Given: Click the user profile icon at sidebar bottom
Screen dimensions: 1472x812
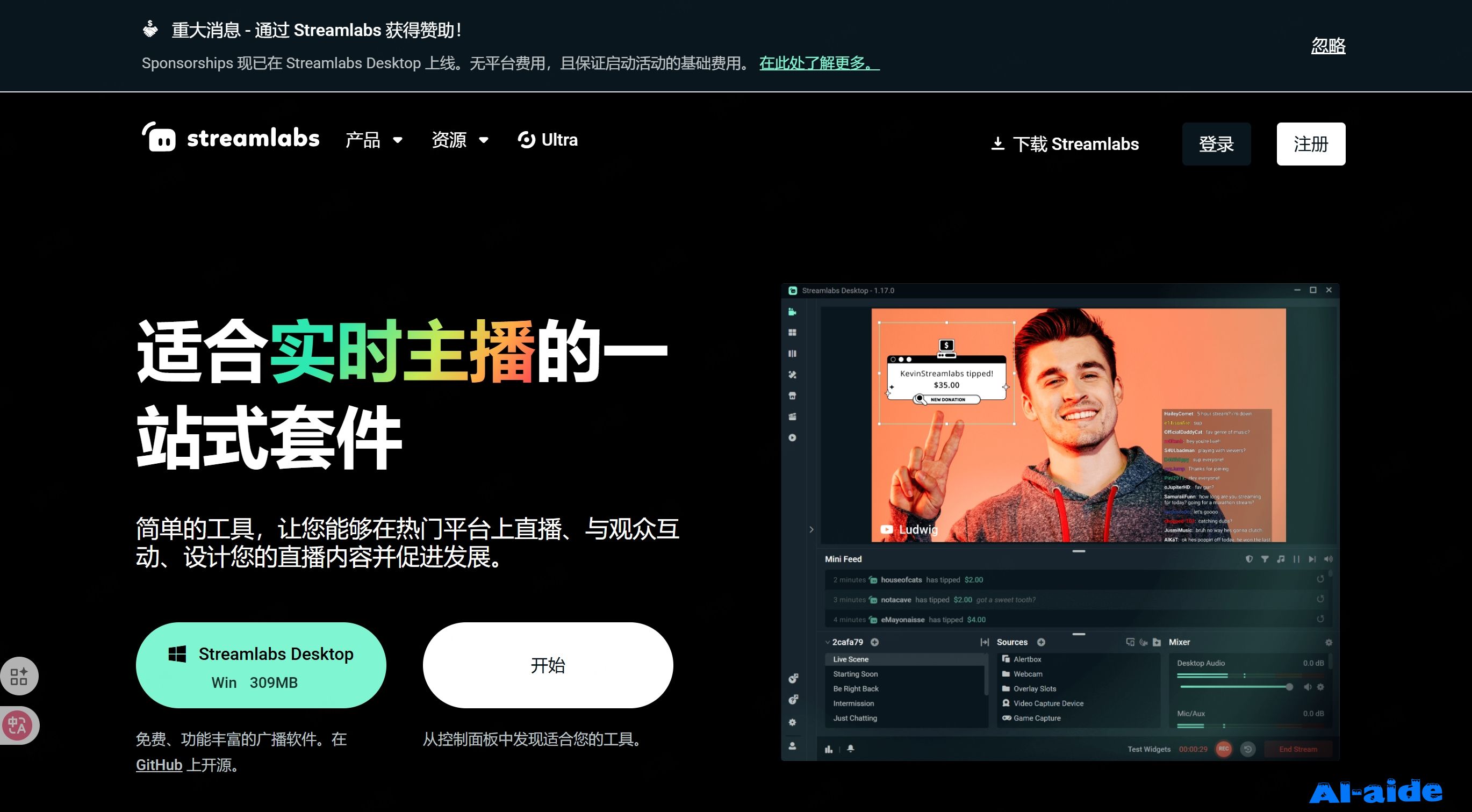Looking at the screenshot, I should click(792, 746).
